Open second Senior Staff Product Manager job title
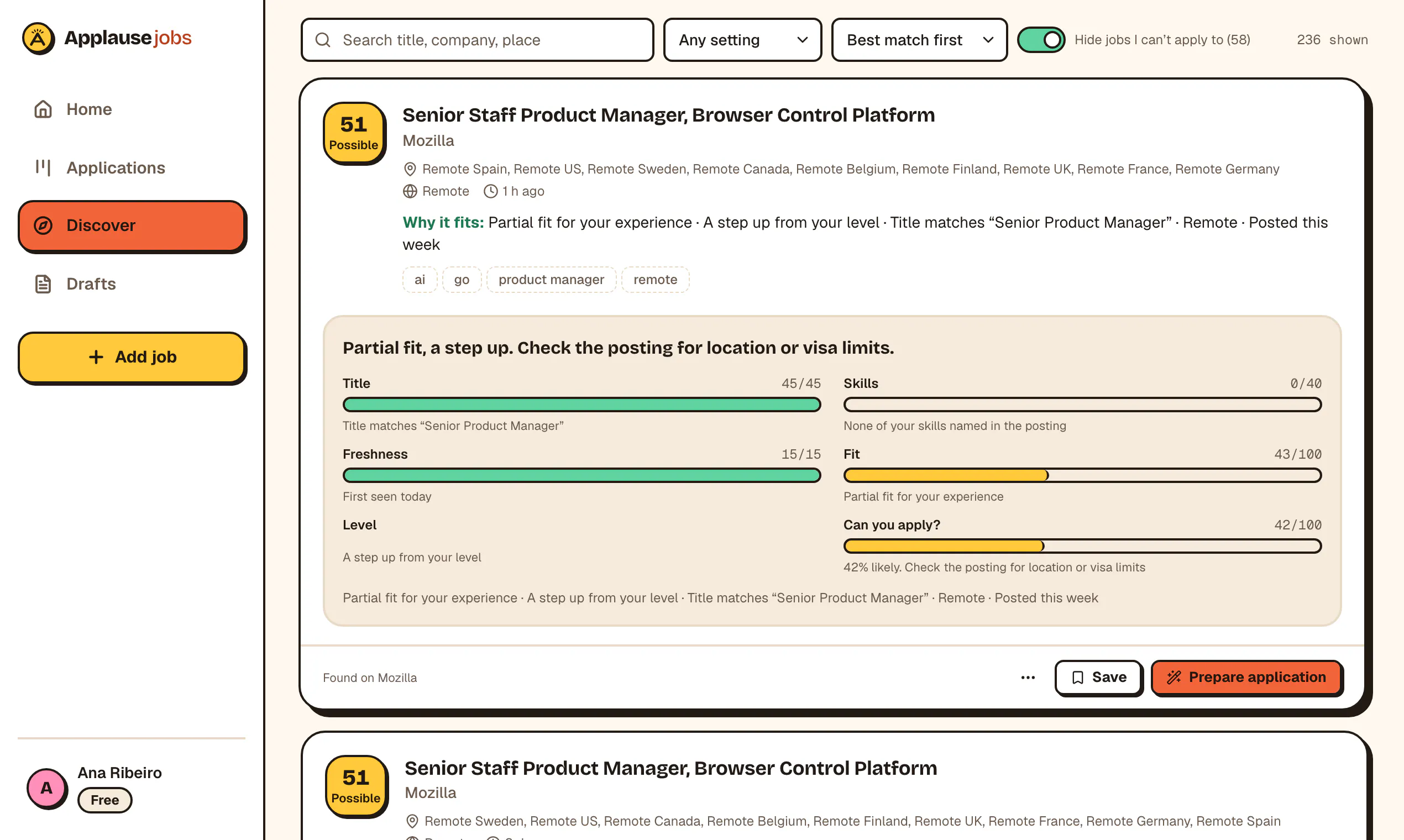Image resolution: width=1404 pixels, height=840 pixels. [671, 768]
